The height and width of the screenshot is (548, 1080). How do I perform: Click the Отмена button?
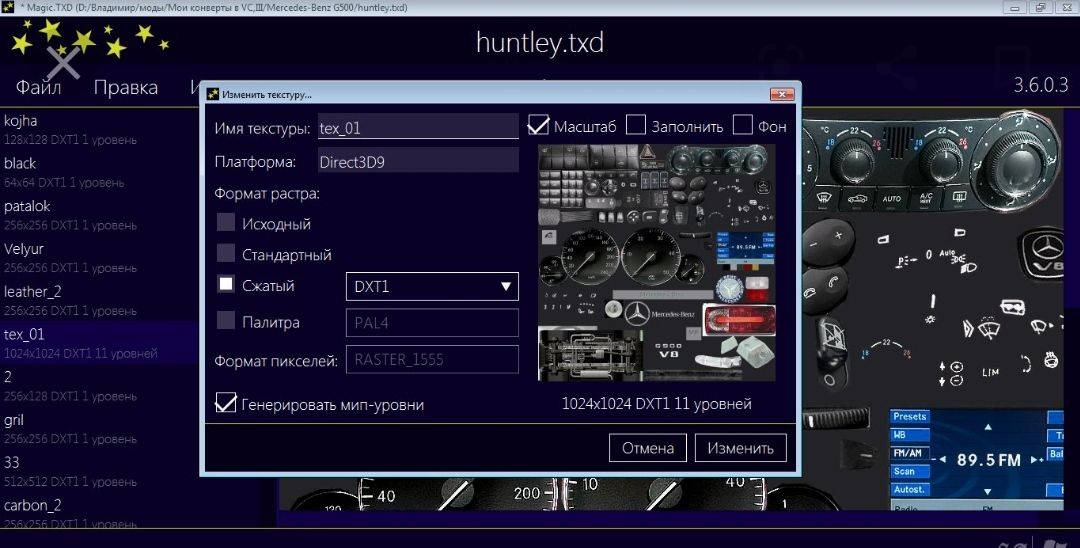[647, 448]
